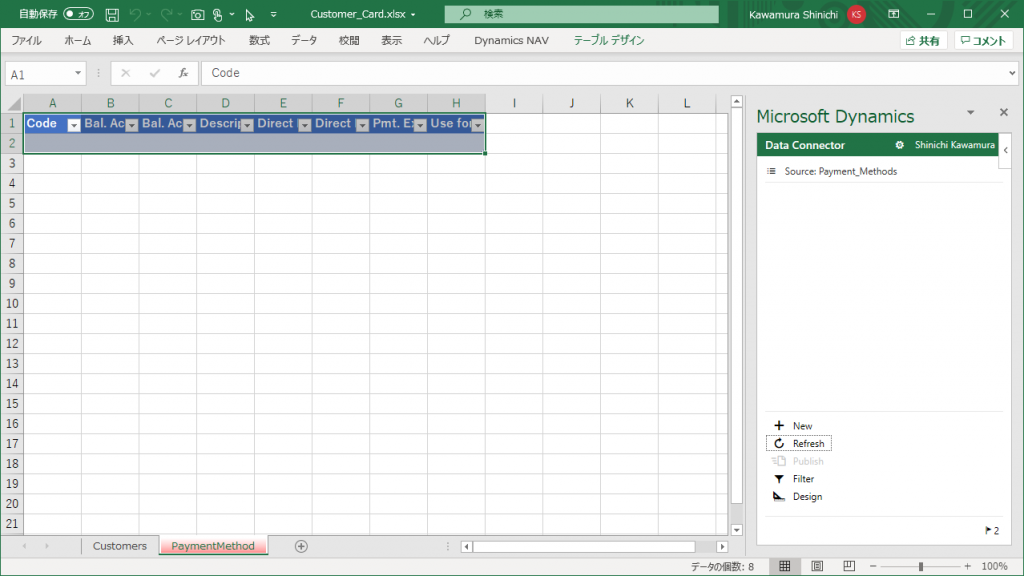Viewport: 1024px width, 576px height.
Task: Close the Microsoft Dynamics task pane
Action: pyautogui.click(x=1004, y=113)
